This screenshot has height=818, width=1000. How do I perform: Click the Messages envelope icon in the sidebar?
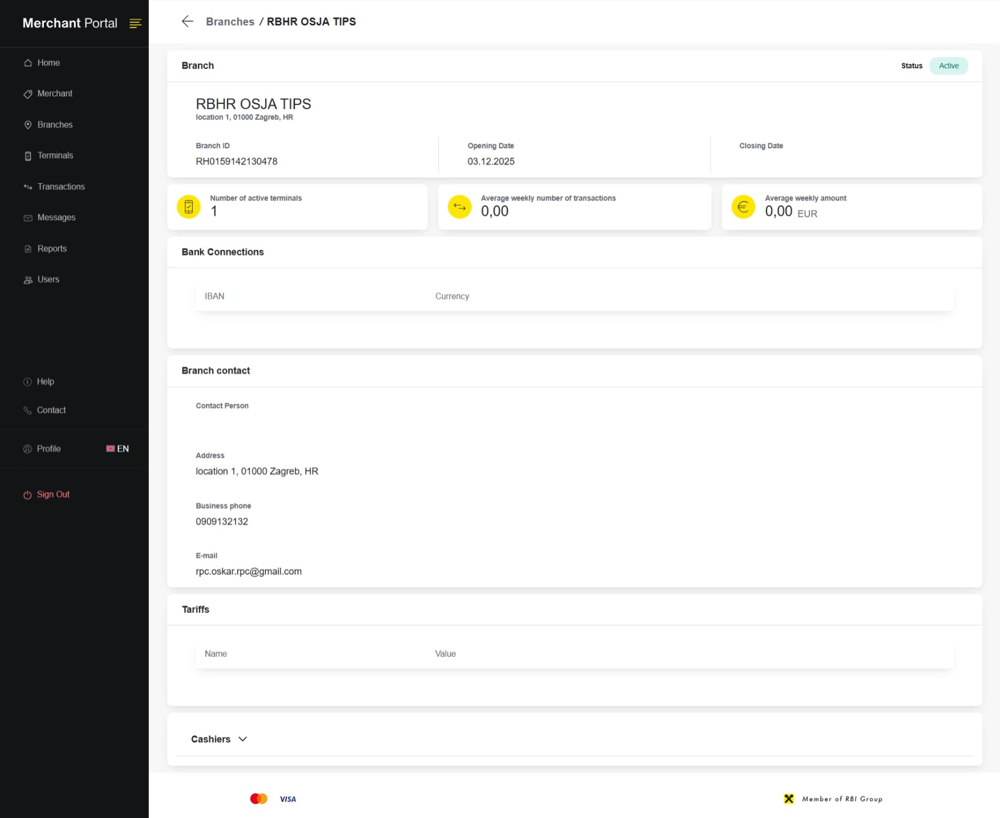coord(27,217)
